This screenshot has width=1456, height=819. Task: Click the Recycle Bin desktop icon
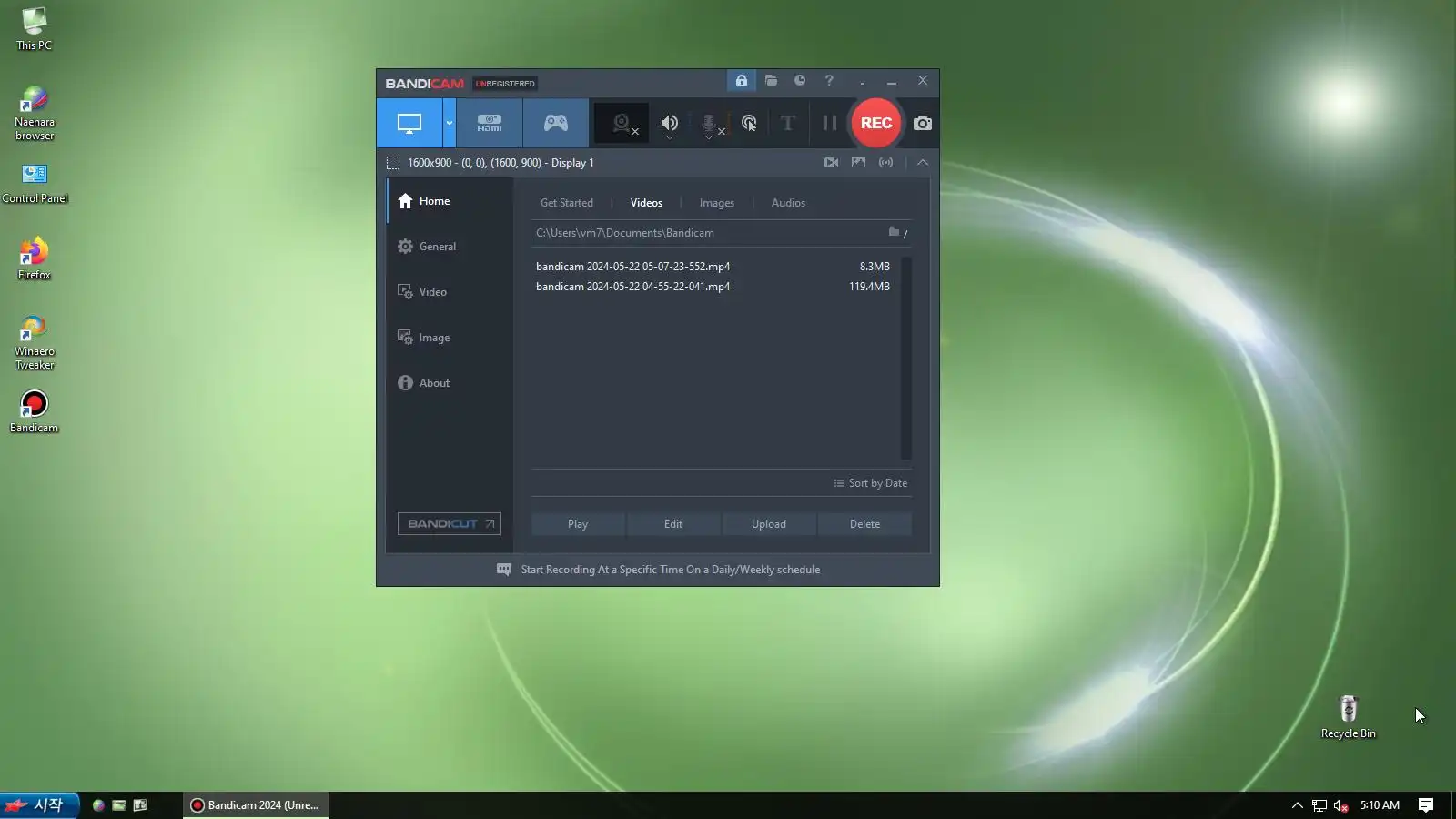click(x=1349, y=717)
